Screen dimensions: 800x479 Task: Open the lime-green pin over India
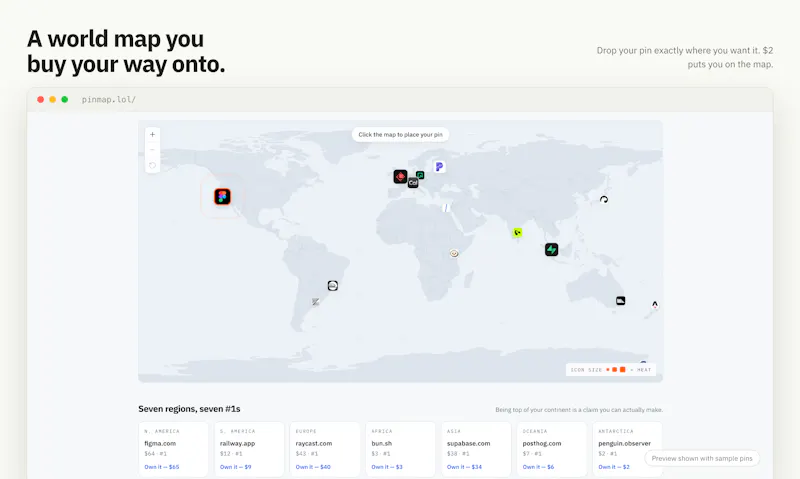(x=517, y=233)
